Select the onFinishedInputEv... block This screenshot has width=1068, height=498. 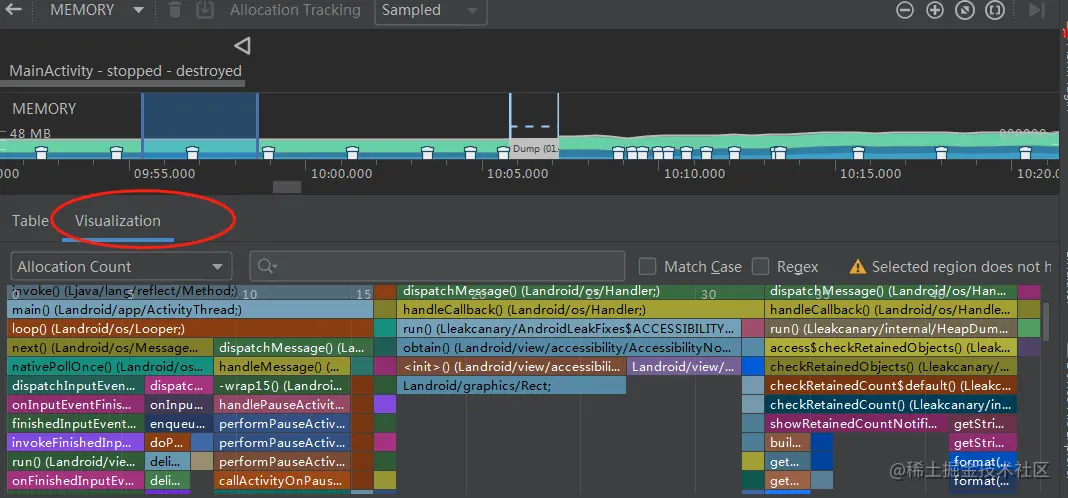tap(75, 481)
